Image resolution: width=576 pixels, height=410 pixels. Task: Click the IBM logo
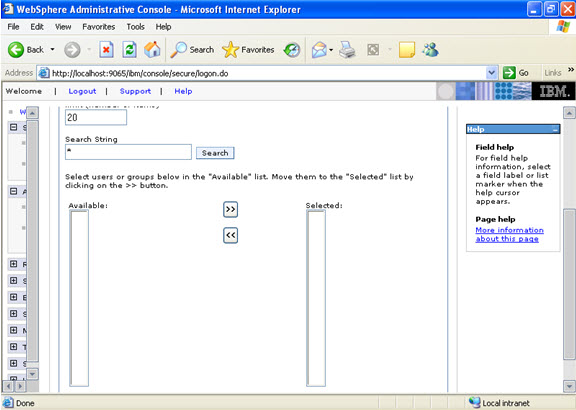pos(554,91)
